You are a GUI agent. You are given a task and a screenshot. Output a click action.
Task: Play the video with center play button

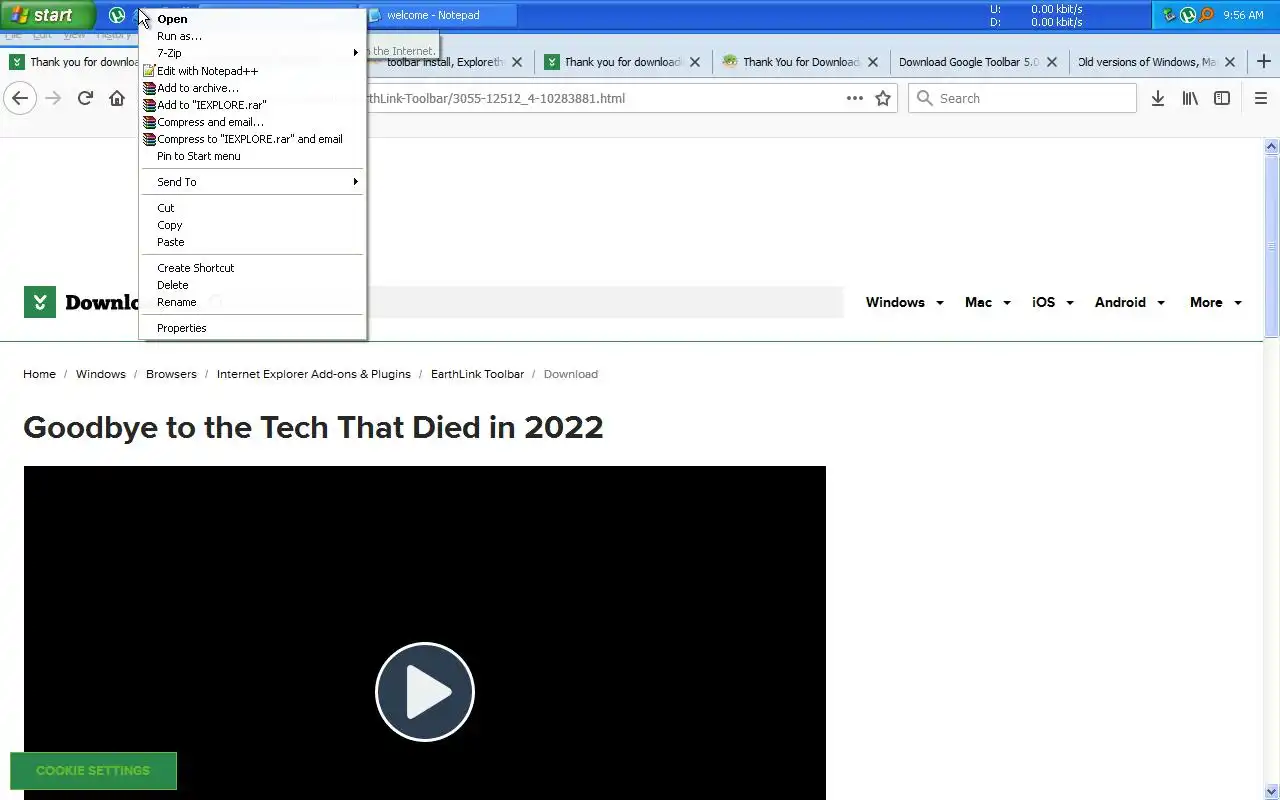pyautogui.click(x=425, y=692)
